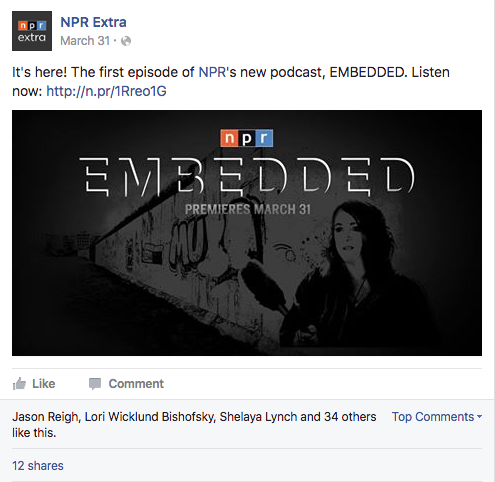Follow the blue NPR mention link
The image size is (495, 482).
[212, 72]
